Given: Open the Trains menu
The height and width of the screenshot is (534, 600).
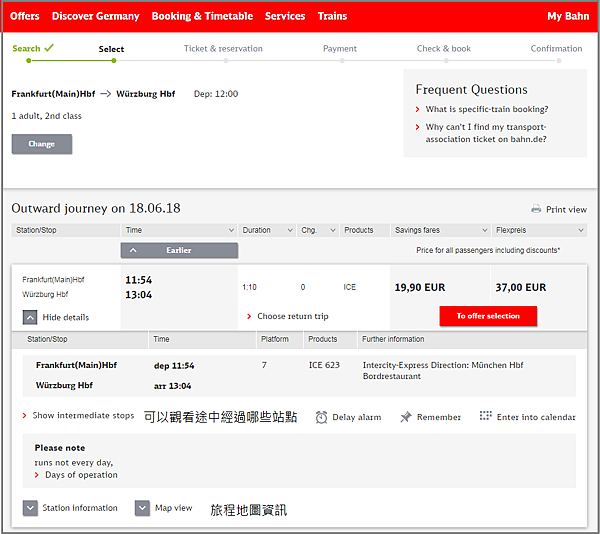Looking at the screenshot, I should coord(332,16).
